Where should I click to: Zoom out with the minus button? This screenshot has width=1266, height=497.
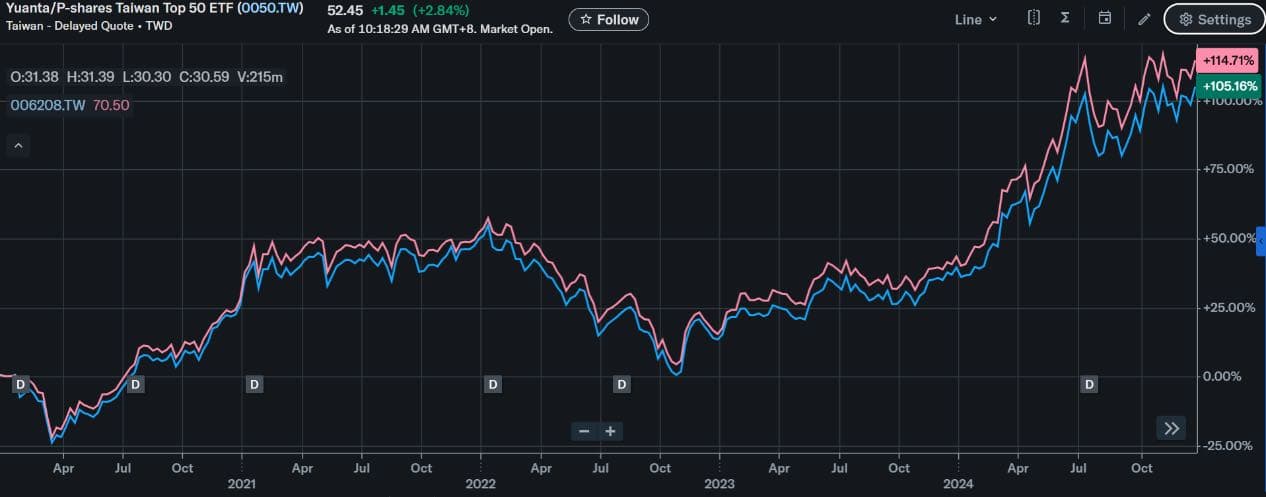(584, 431)
